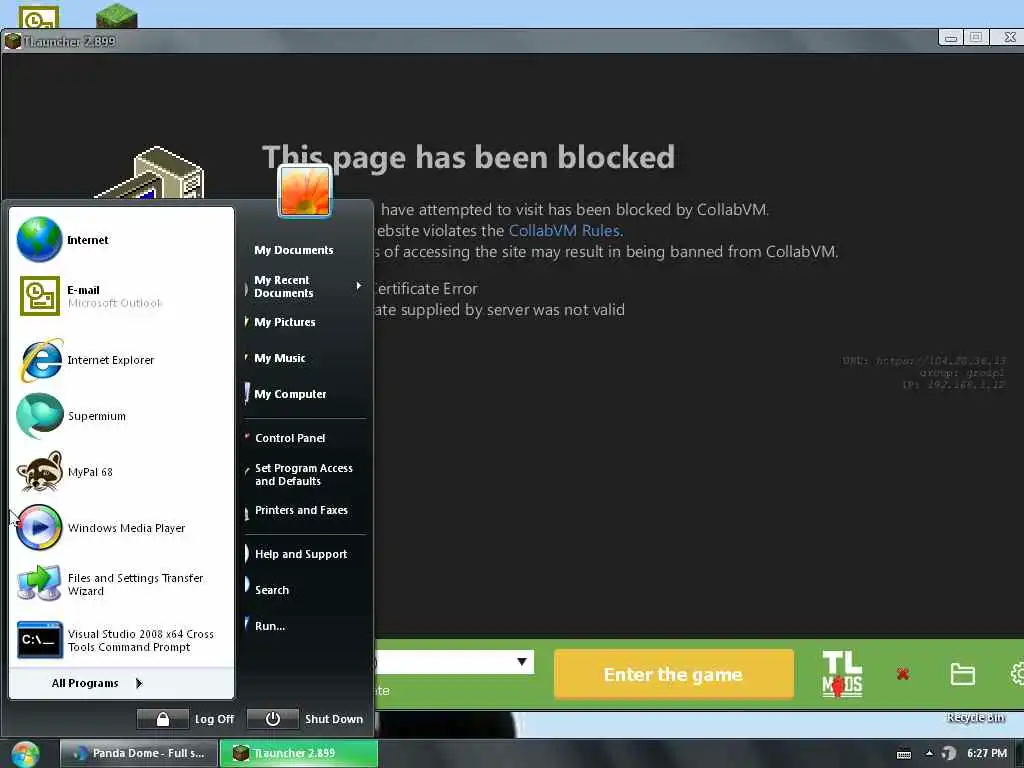Click the clock showing 6:27 PM
Screen dimensions: 1024x768
click(987, 753)
